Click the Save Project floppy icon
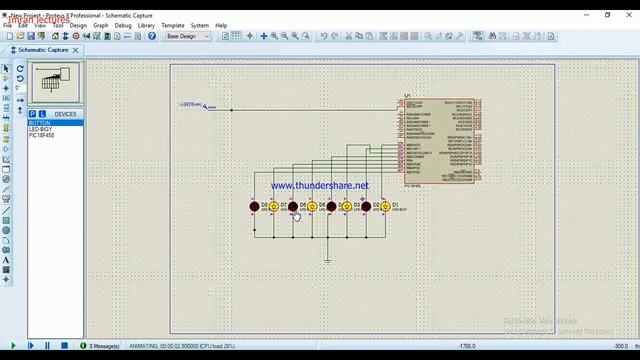 click(x=31, y=36)
